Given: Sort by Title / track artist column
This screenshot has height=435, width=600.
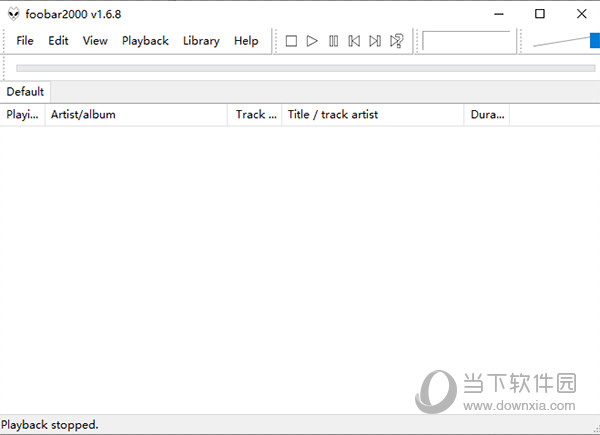Looking at the screenshot, I should tap(373, 114).
